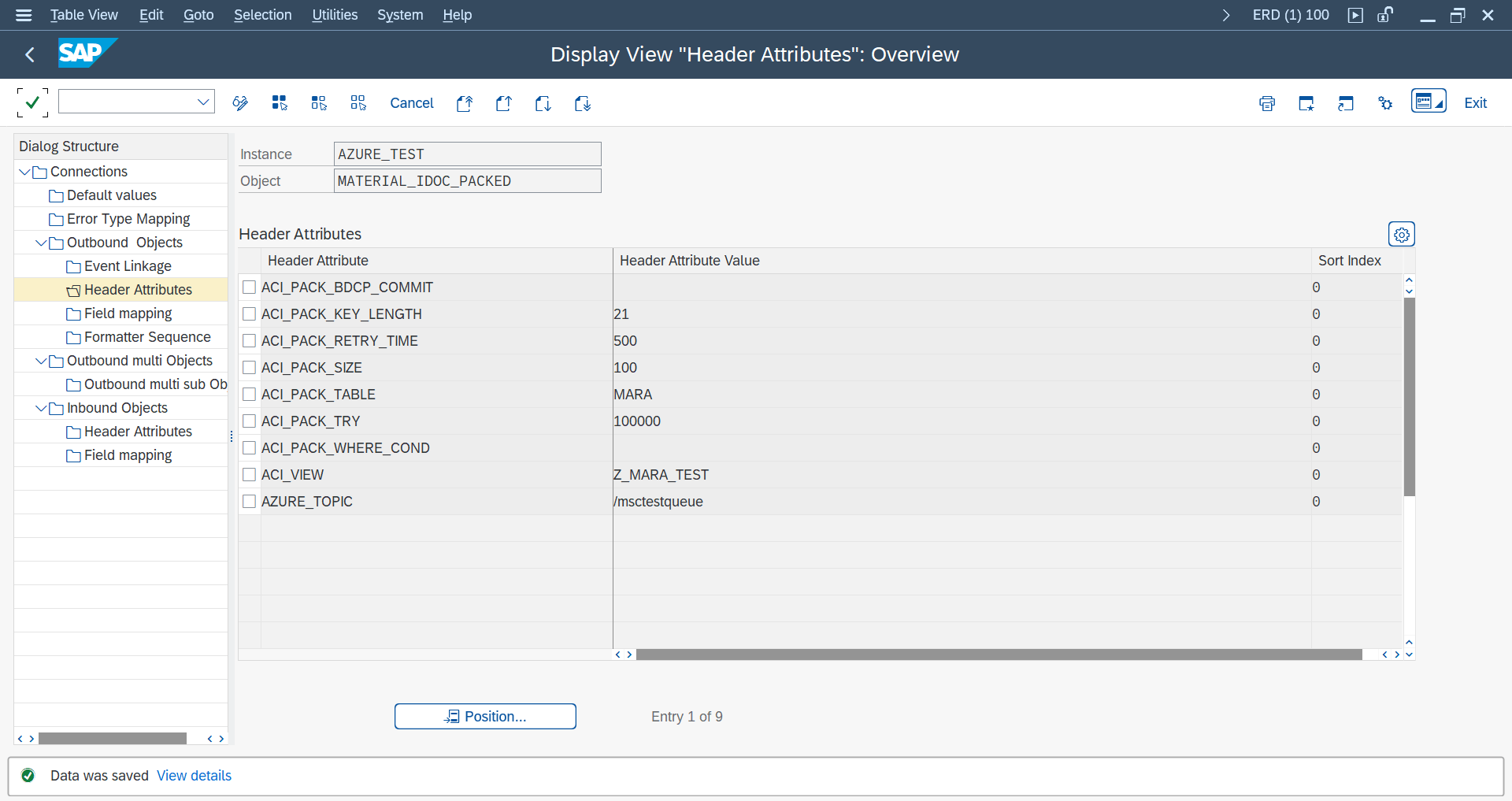
Task: Click the Back arrow in header
Action: [x=30, y=54]
